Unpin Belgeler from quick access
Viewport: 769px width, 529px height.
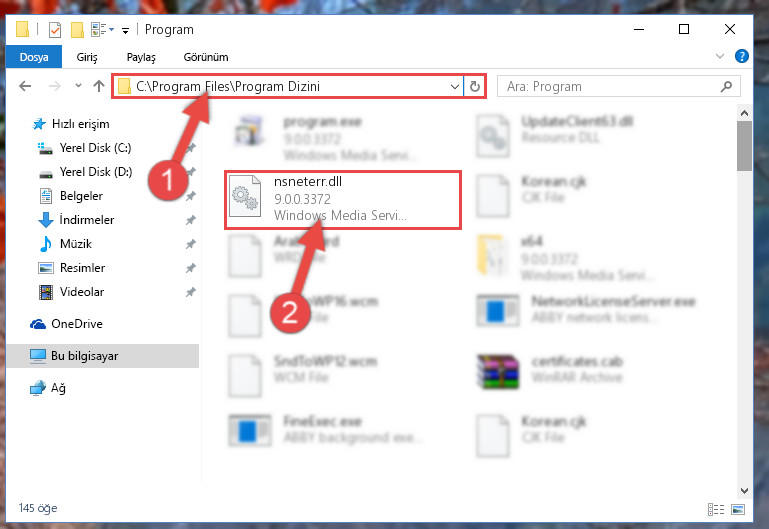[190, 196]
